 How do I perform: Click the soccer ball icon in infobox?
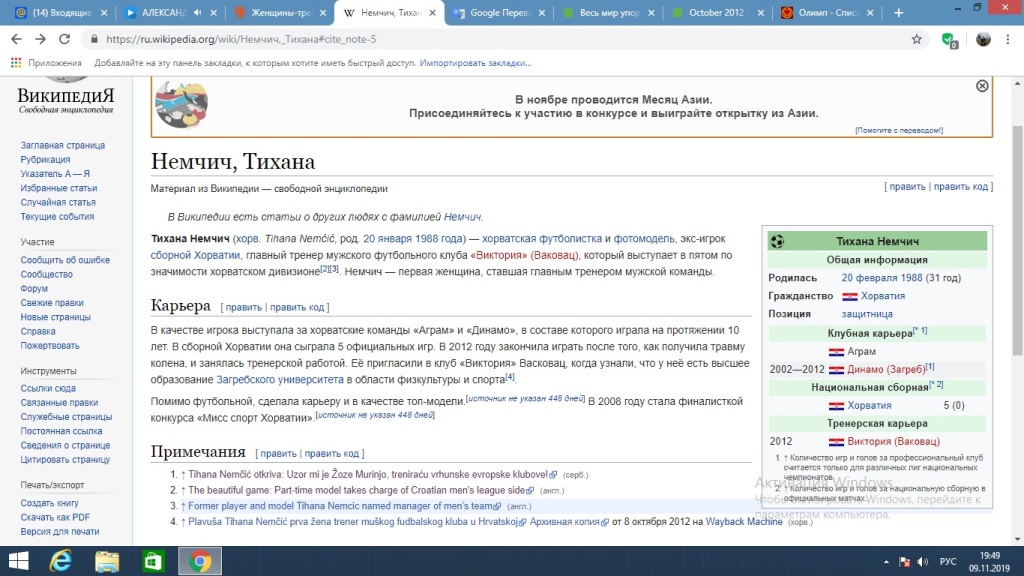tap(777, 241)
